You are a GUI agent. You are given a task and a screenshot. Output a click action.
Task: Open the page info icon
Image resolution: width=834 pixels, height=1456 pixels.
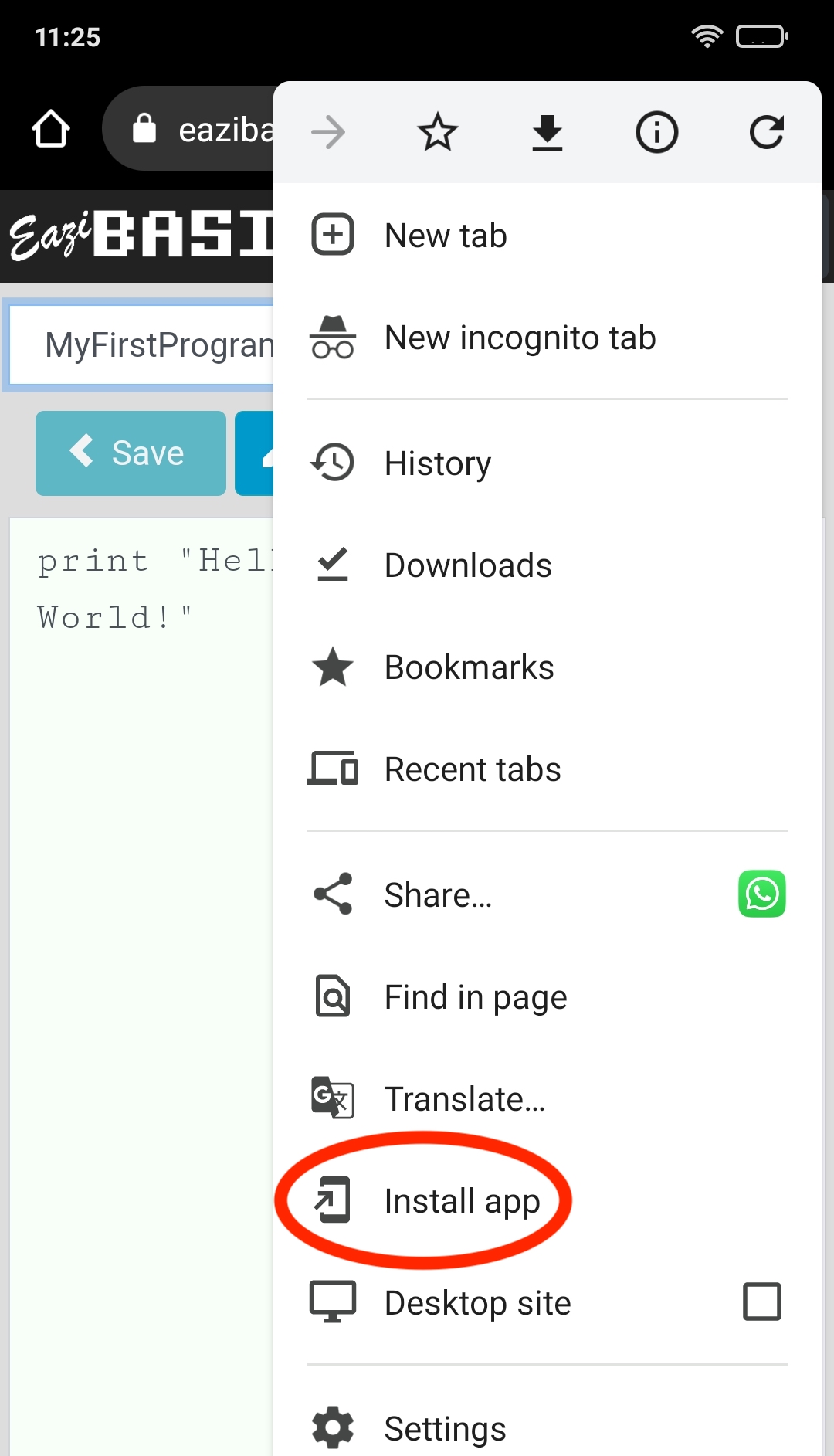[x=656, y=132]
